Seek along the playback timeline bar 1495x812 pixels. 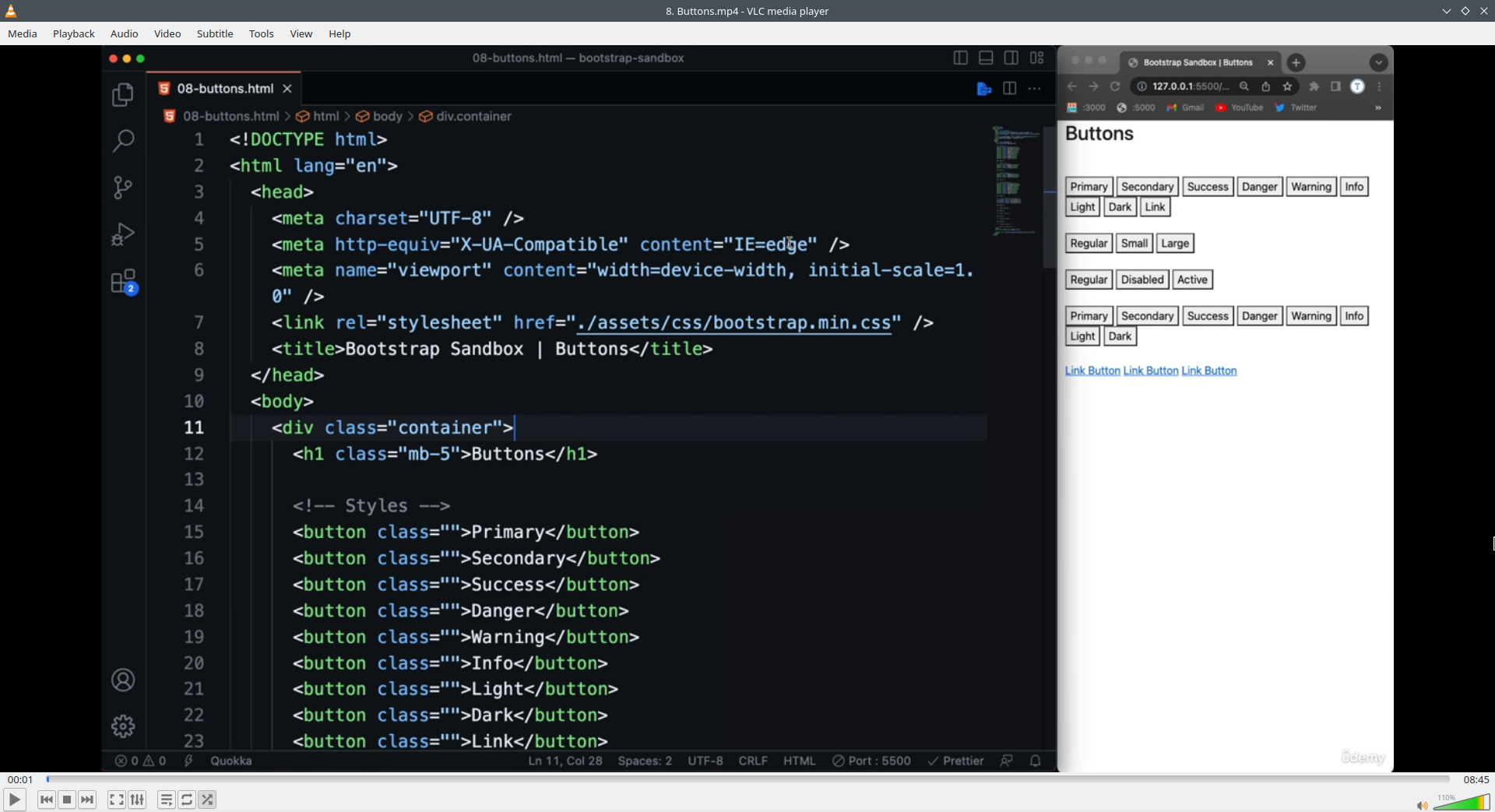pos(747,779)
